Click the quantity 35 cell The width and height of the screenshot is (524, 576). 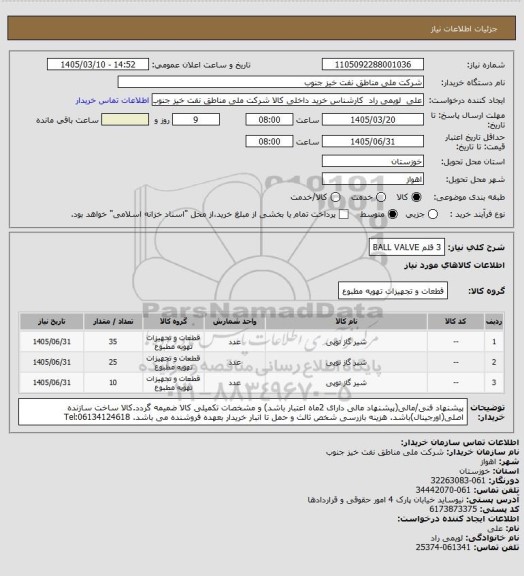(113, 342)
